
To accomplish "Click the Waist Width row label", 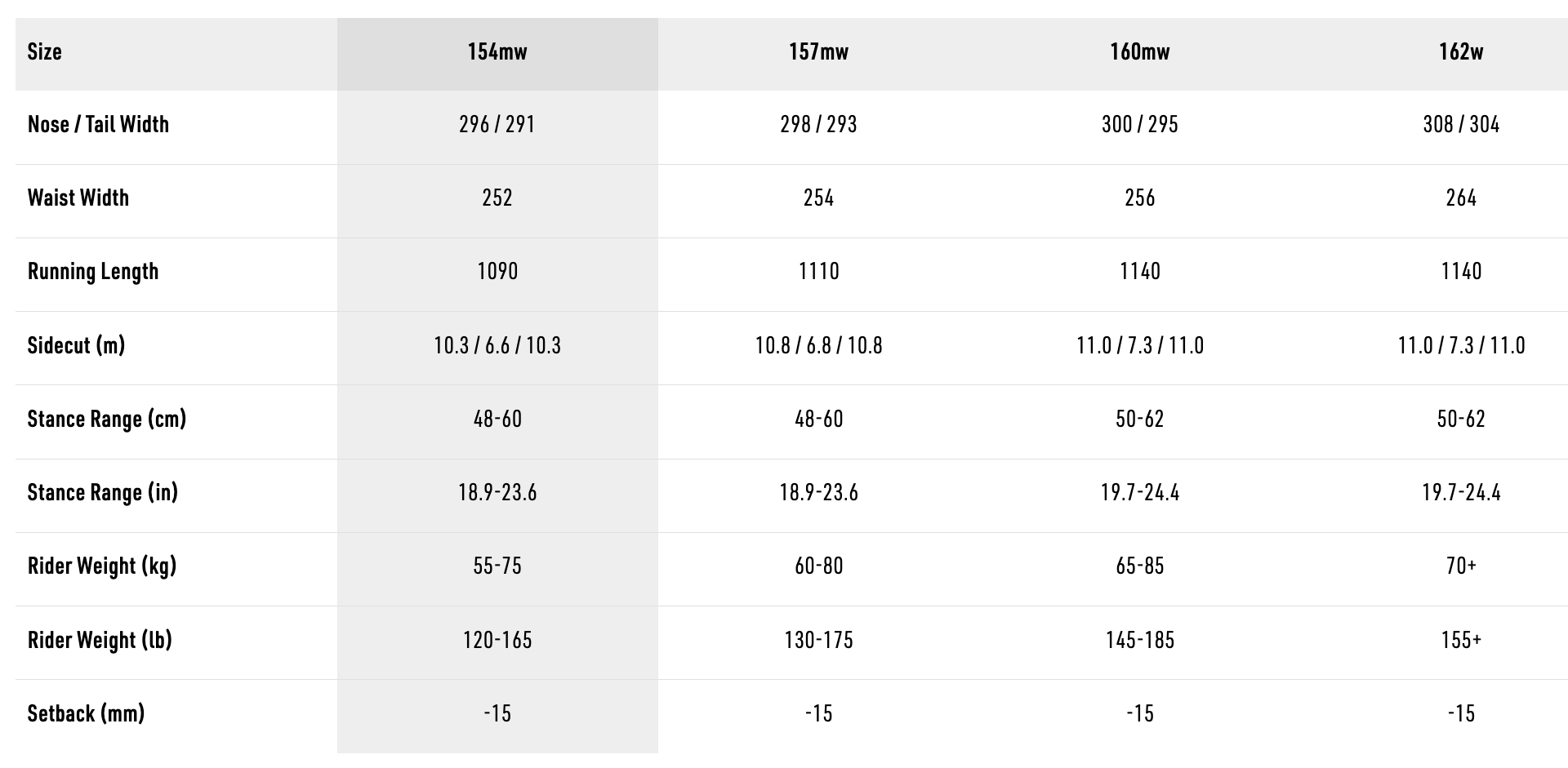I will (78, 198).
